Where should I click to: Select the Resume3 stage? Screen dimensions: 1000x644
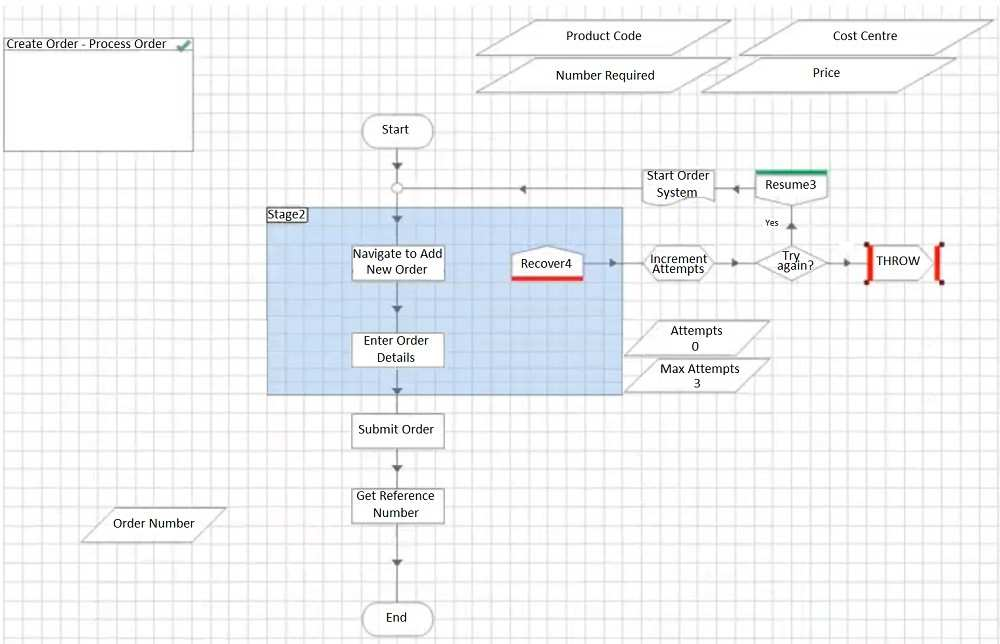[791, 185]
